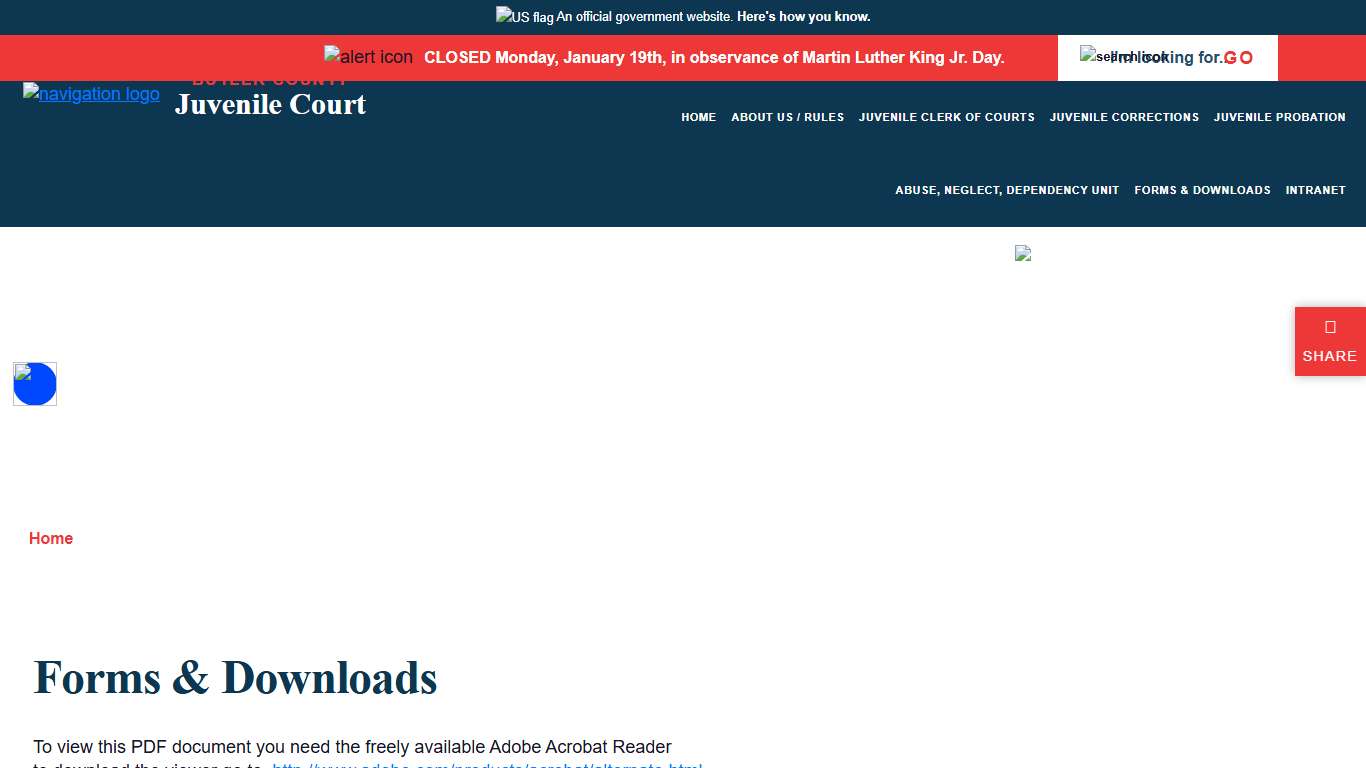Screen dimensions: 1366x768
Task: Select the Juvenile Corrections menu item
Action: 1124,117
